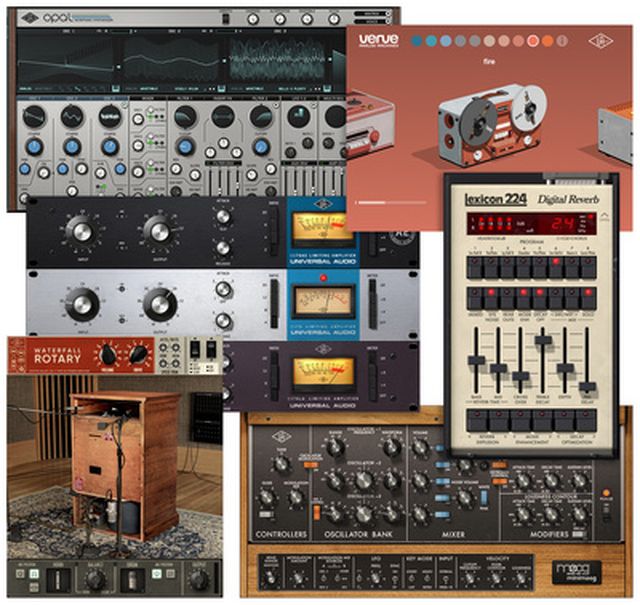Click silver 1176 Input knob

pyautogui.click(x=82, y=304)
